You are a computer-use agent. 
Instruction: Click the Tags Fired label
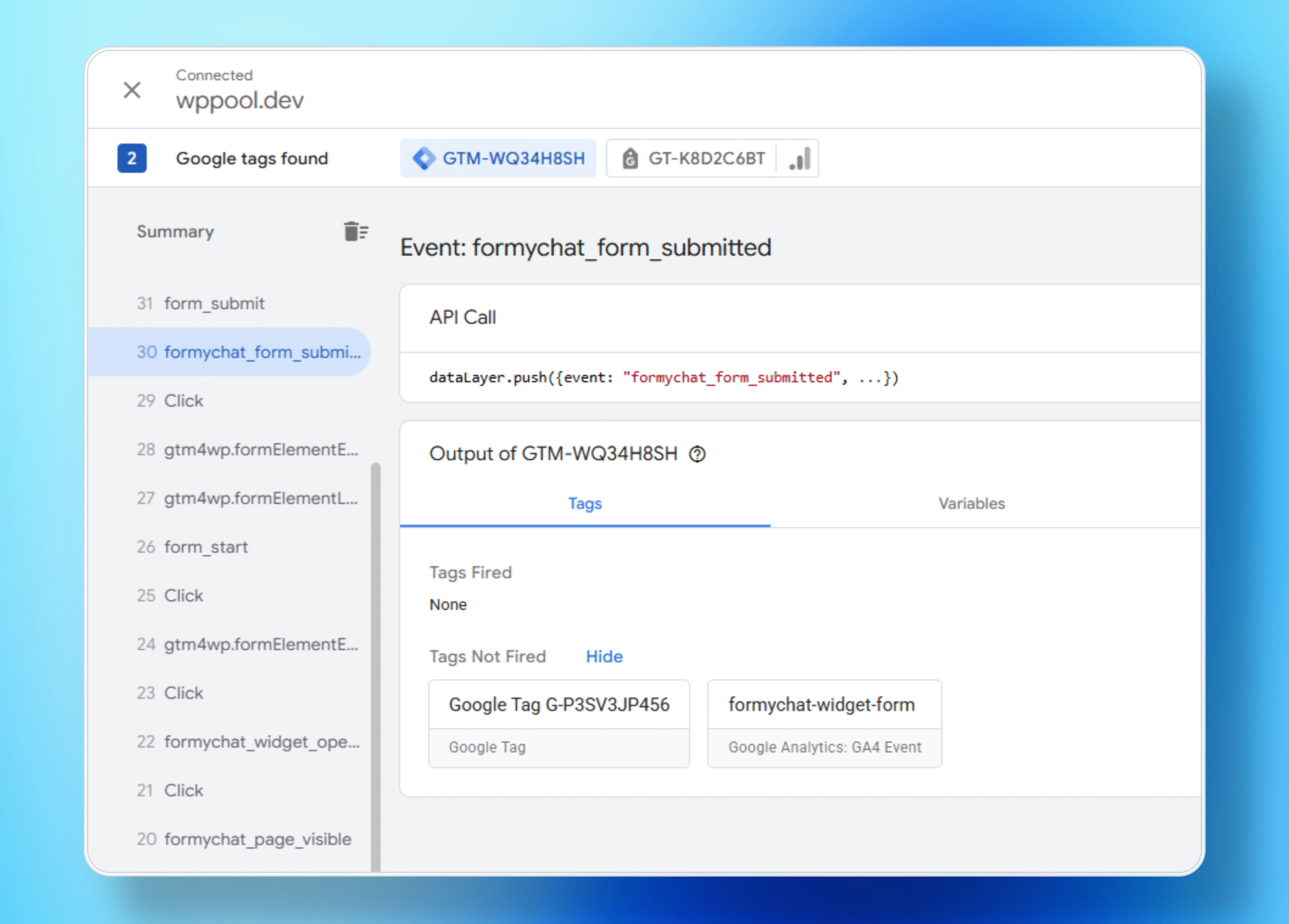(471, 572)
